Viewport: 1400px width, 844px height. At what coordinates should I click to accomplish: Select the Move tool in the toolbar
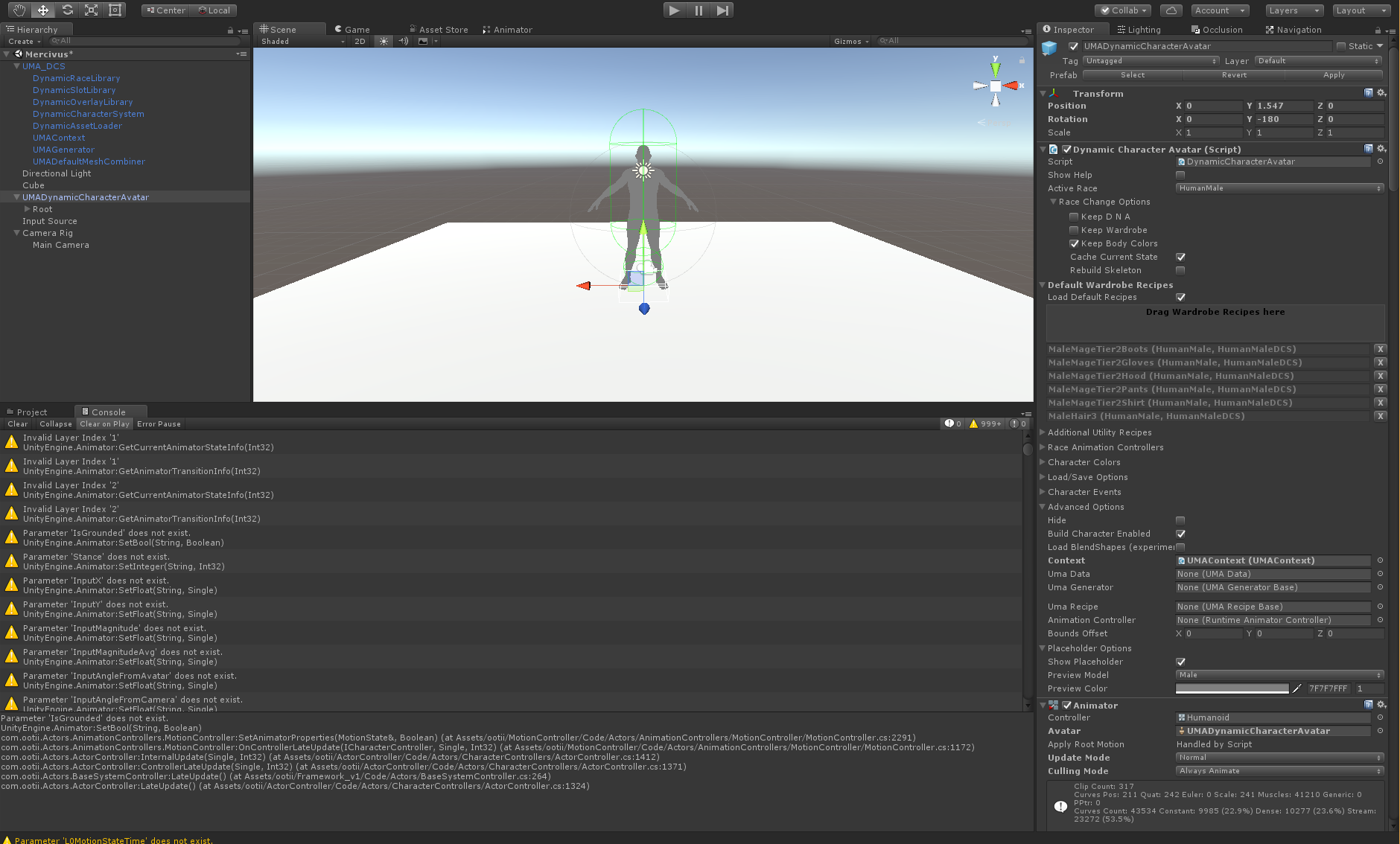(x=42, y=10)
